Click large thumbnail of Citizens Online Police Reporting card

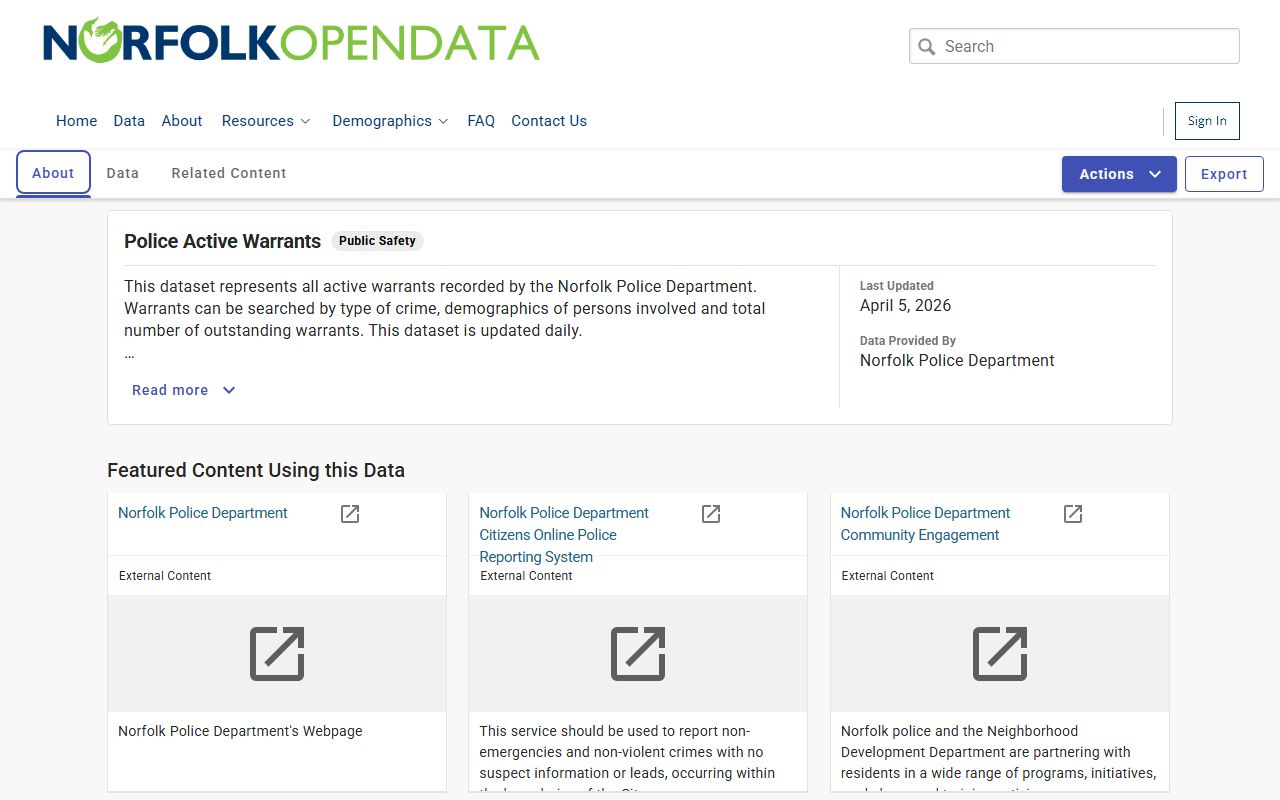638,654
